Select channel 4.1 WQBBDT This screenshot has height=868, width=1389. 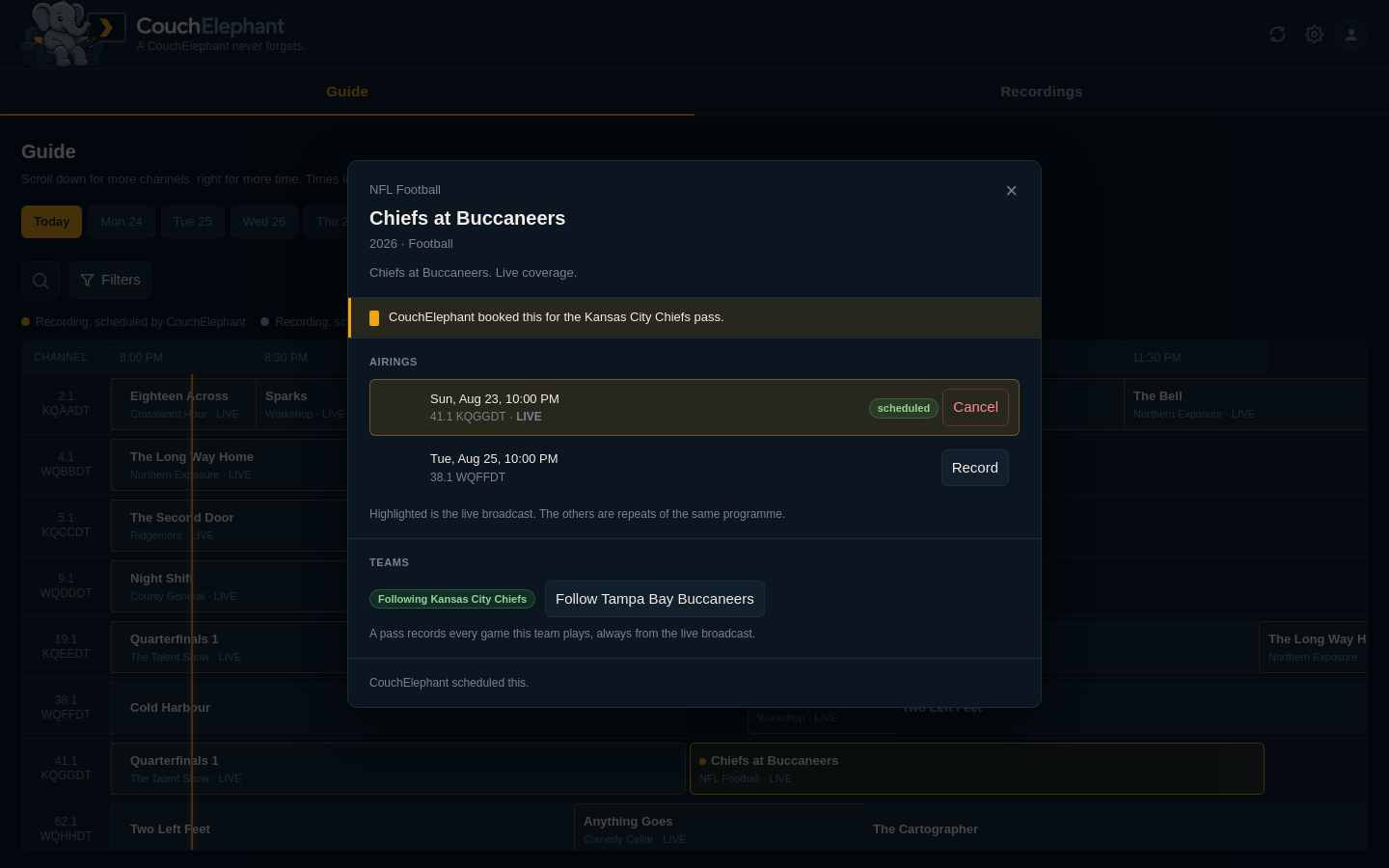click(x=66, y=465)
